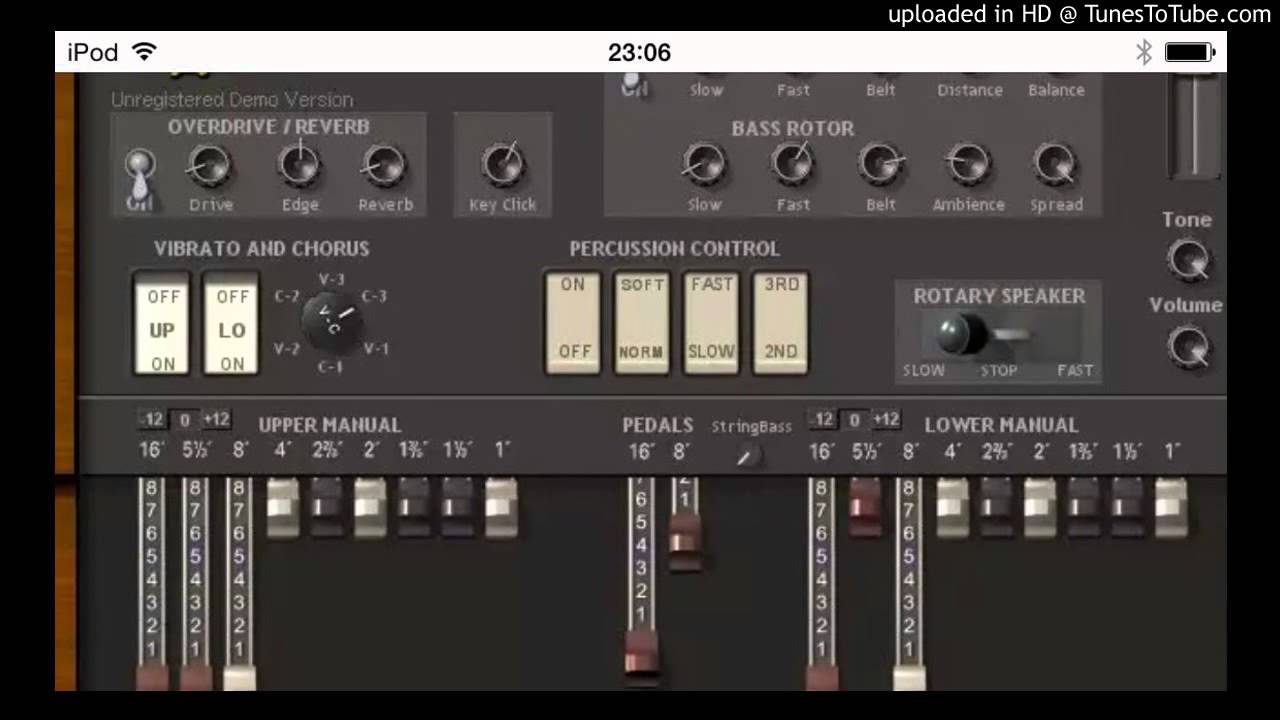Click Upper Manual 4' drawbar
The width and height of the screenshot is (1280, 720).
click(283, 507)
